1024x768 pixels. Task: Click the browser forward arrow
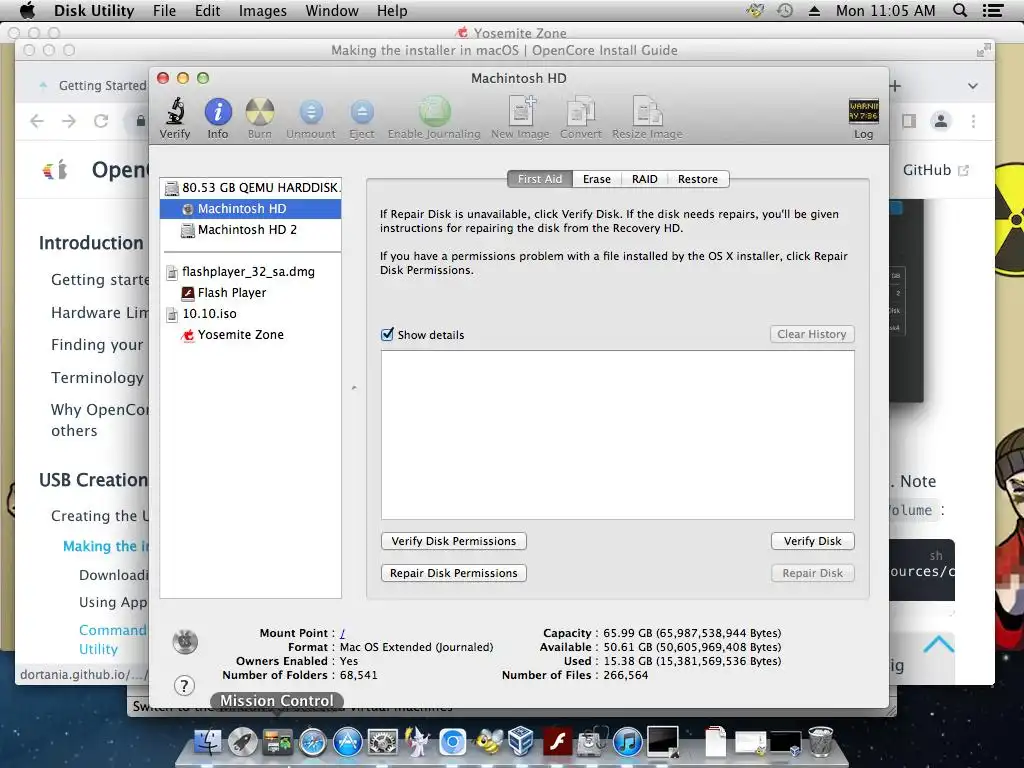pyautogui.click(x=69, y=121)
